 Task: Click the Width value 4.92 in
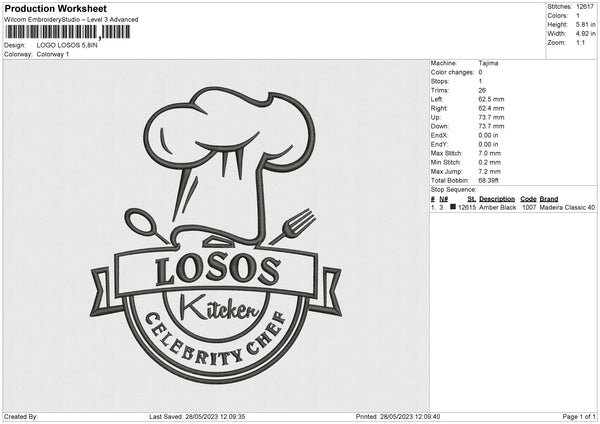coord(585,34)
